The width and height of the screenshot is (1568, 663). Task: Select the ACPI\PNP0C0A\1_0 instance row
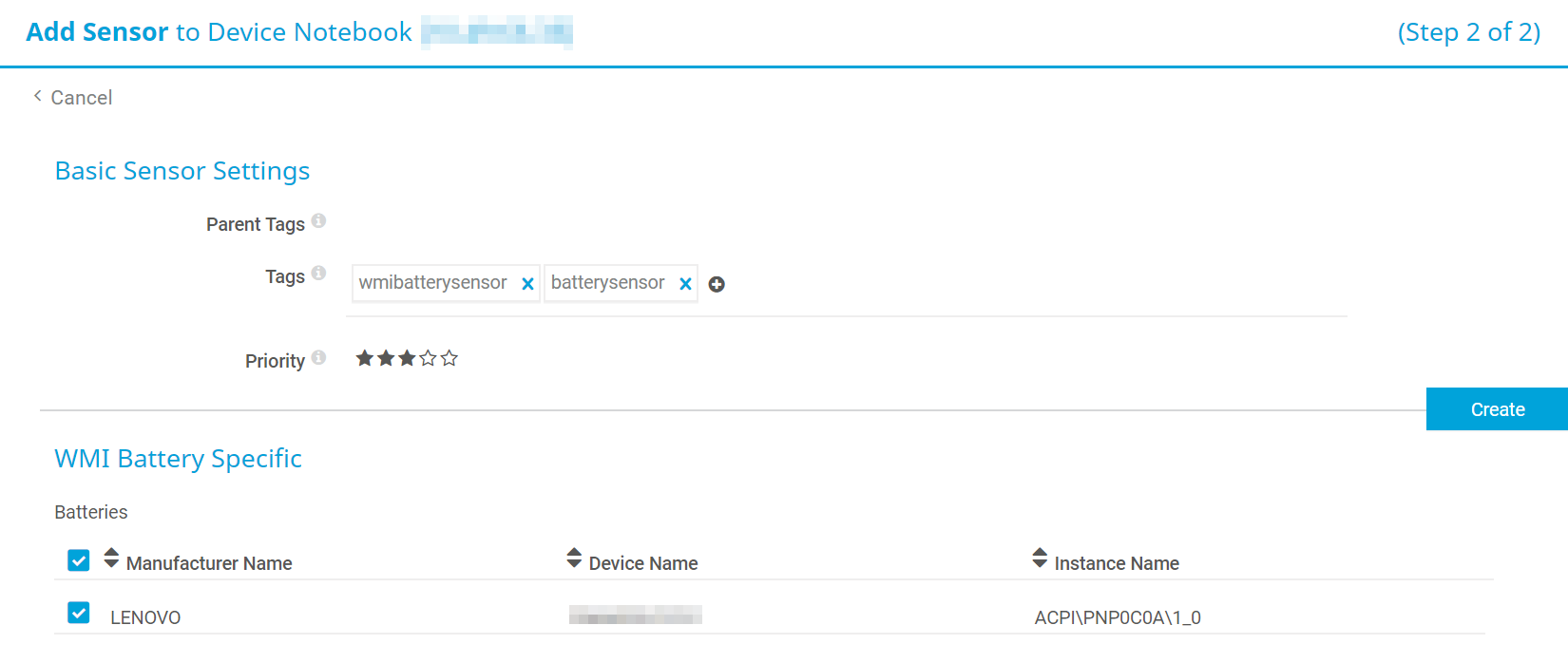1117,617
